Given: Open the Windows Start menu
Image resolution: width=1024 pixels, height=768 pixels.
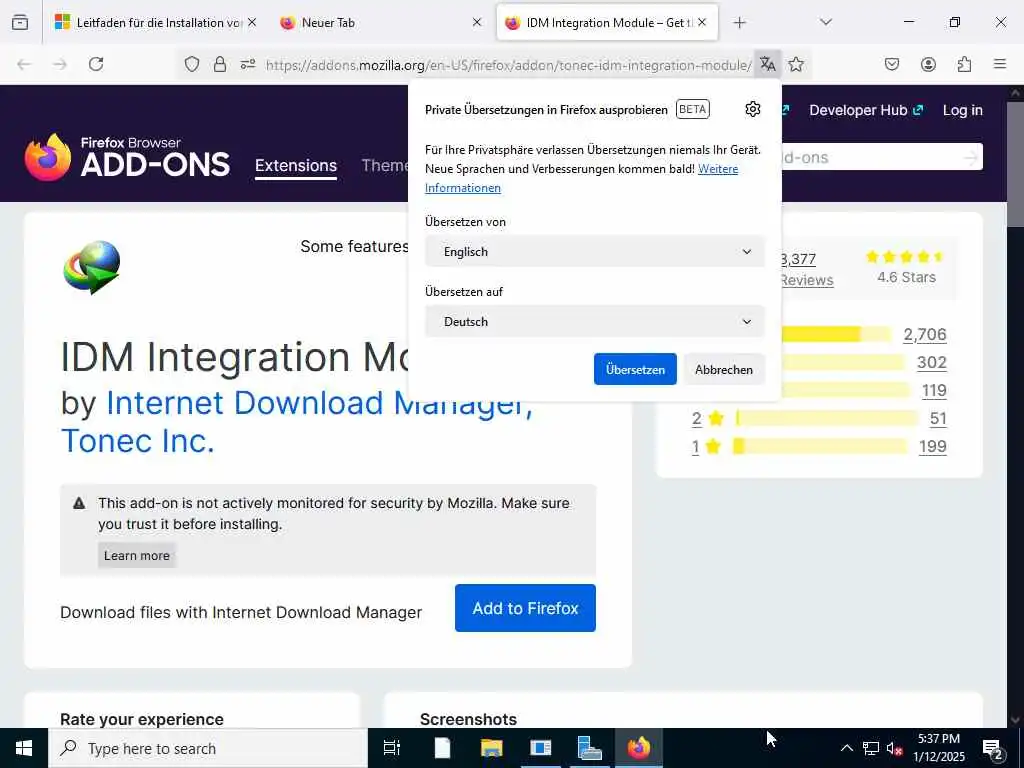Looking at the screenshot, I should (x=24, y=748).
